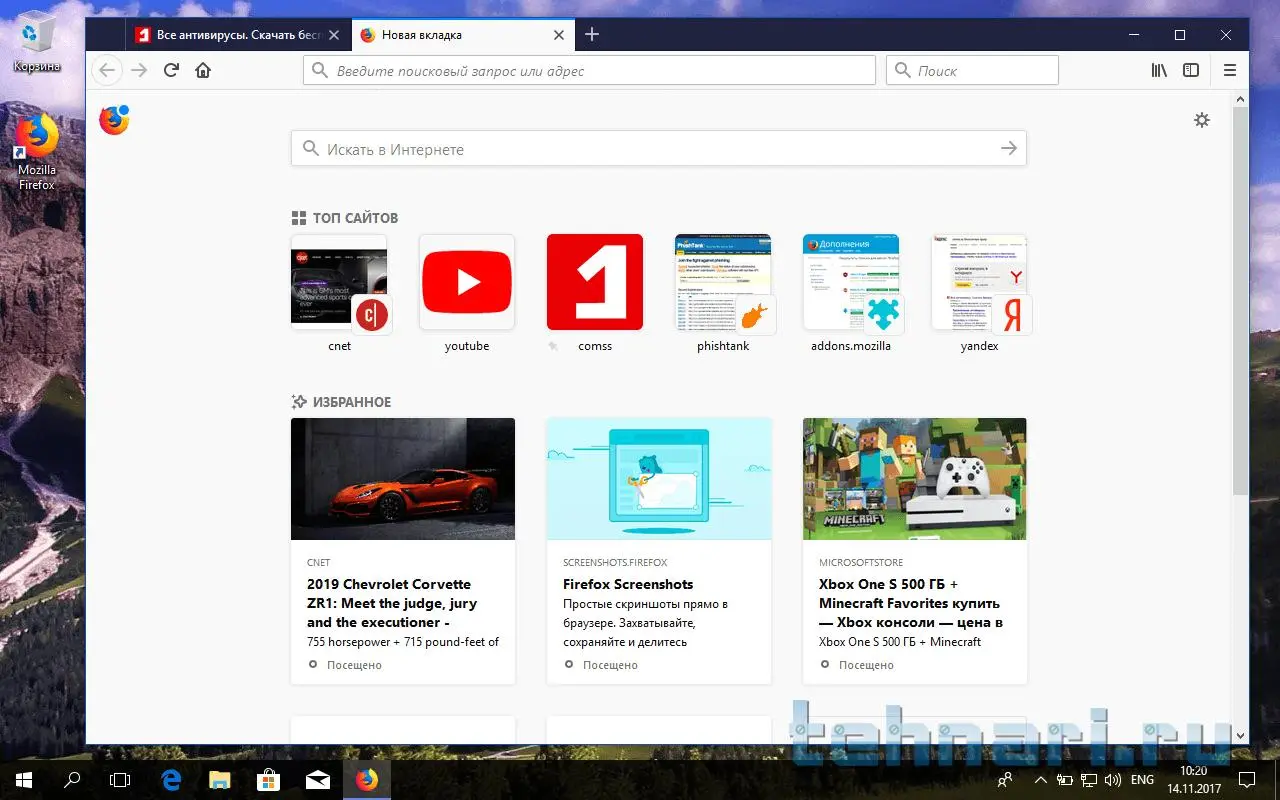
Task: Open Microsoft Store from the taskbar
Action: [268, 779]
